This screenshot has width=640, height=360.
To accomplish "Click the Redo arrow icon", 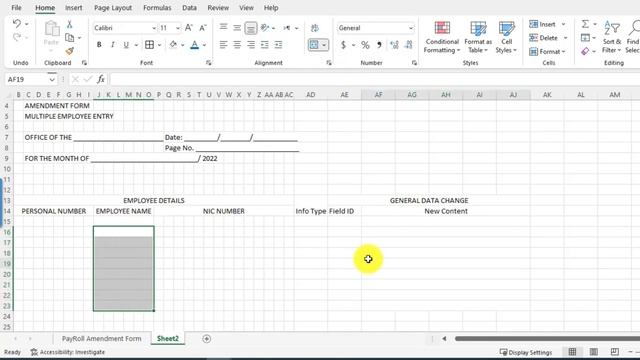I will (17, 38).
